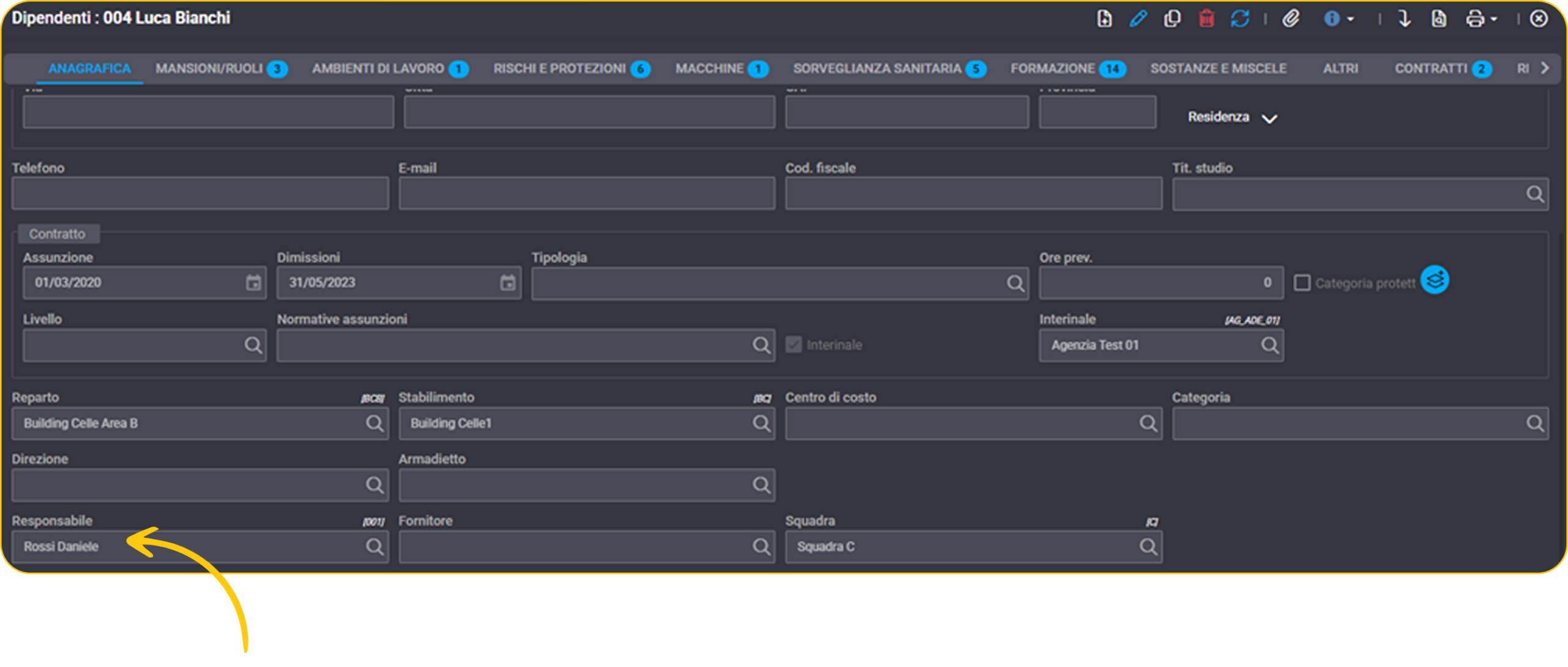The image size is (1568, 667).
Task: Click the E-mail input field
Action: 587,194
